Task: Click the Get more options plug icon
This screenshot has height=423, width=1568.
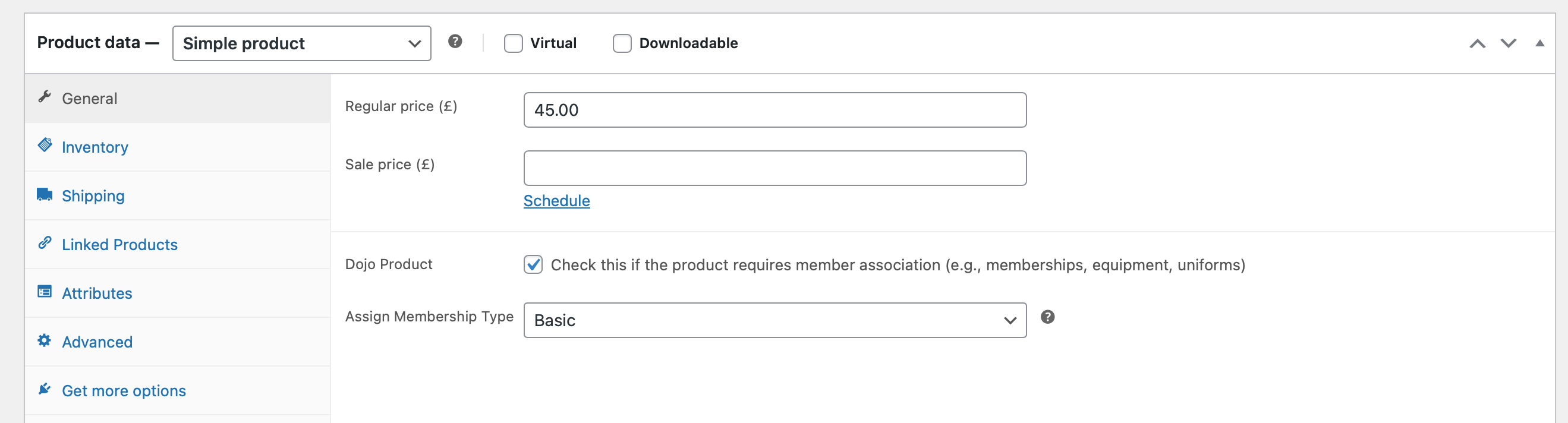Action: click(x=45, y=390)
